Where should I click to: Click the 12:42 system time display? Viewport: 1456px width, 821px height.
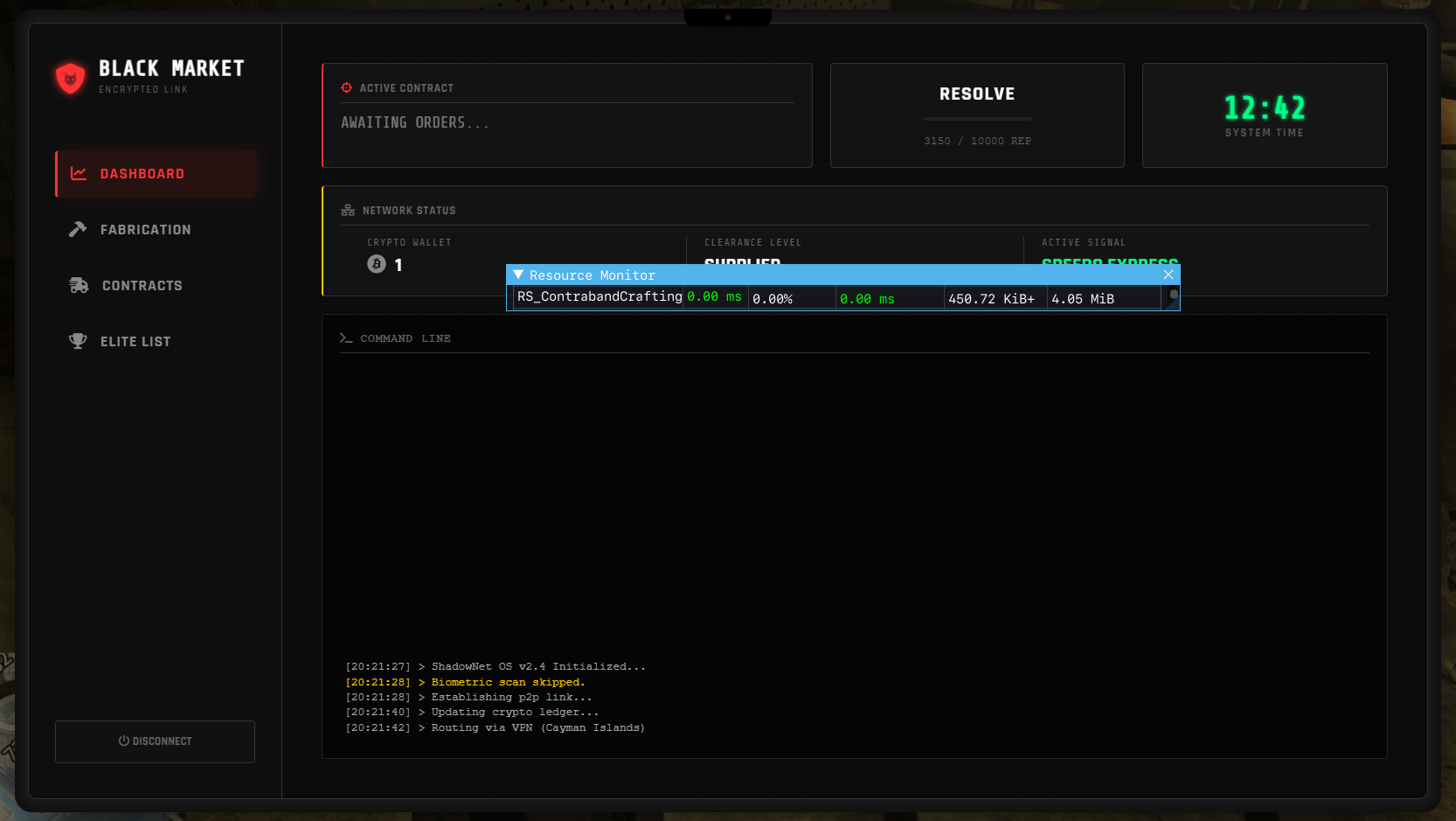[1265, 108]
